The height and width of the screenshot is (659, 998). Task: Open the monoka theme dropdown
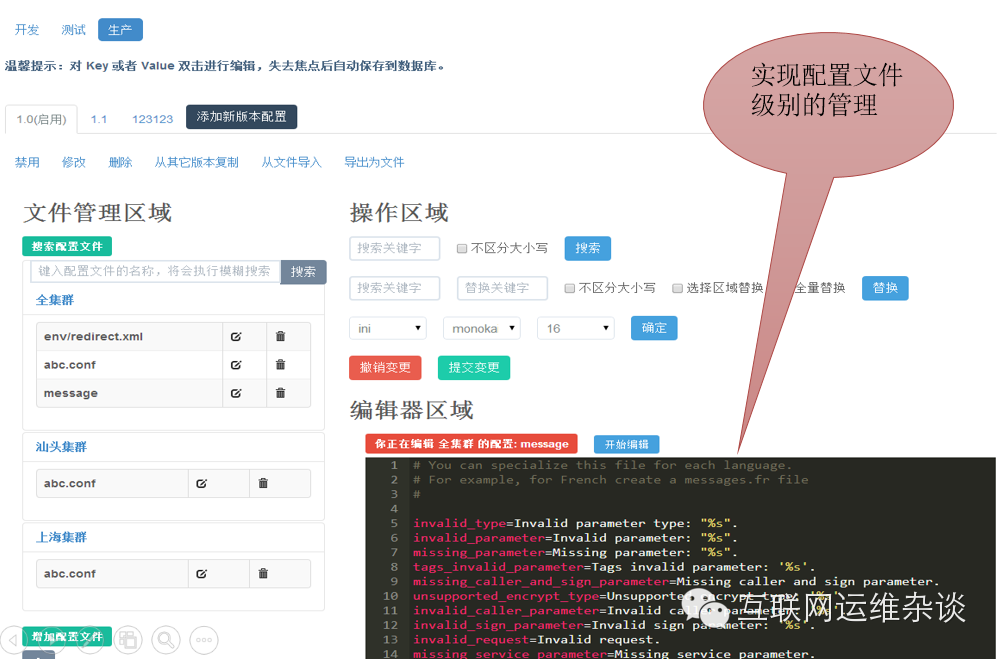click(x=482, y=327)
